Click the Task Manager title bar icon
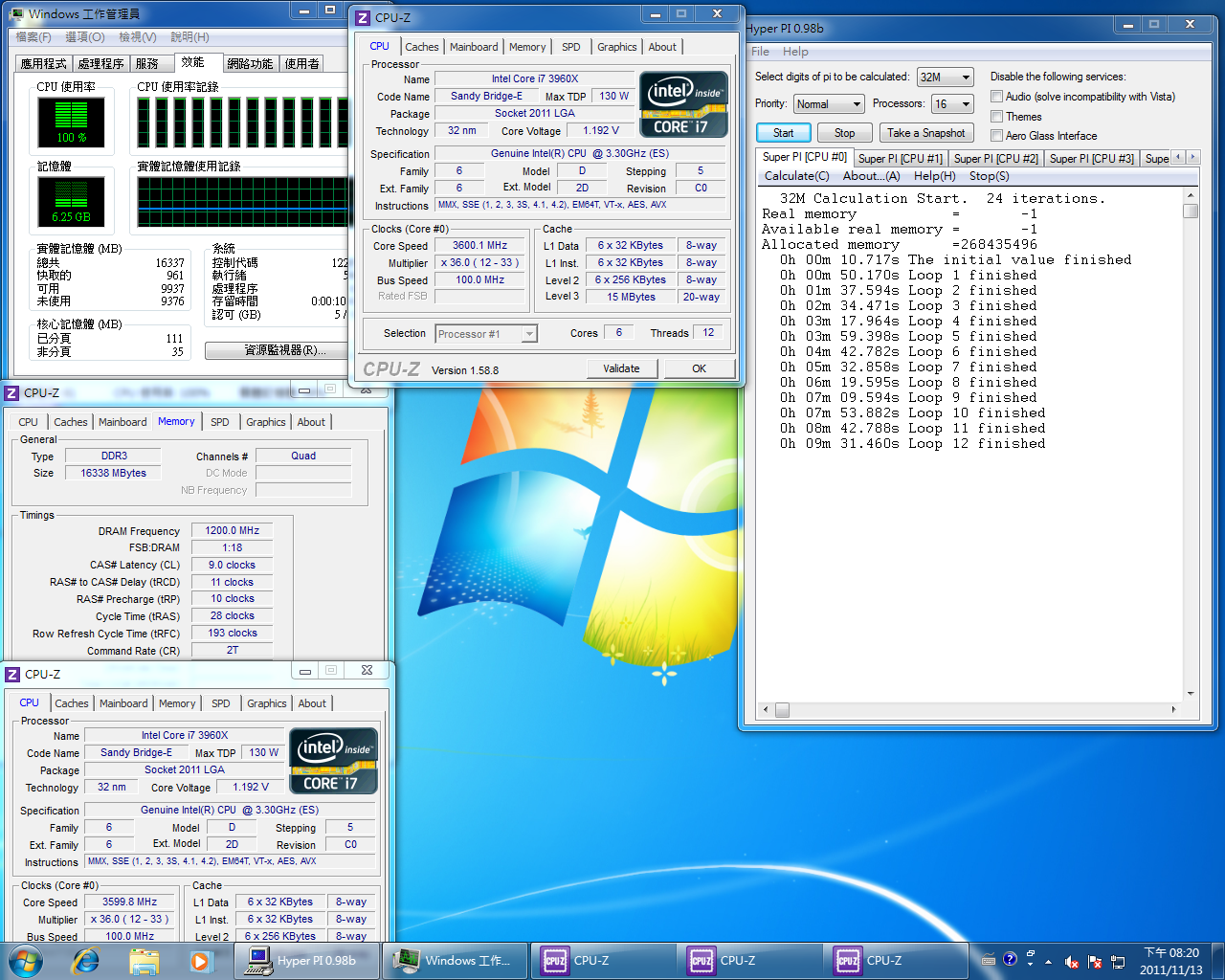1225x980 pixels. 17,14
